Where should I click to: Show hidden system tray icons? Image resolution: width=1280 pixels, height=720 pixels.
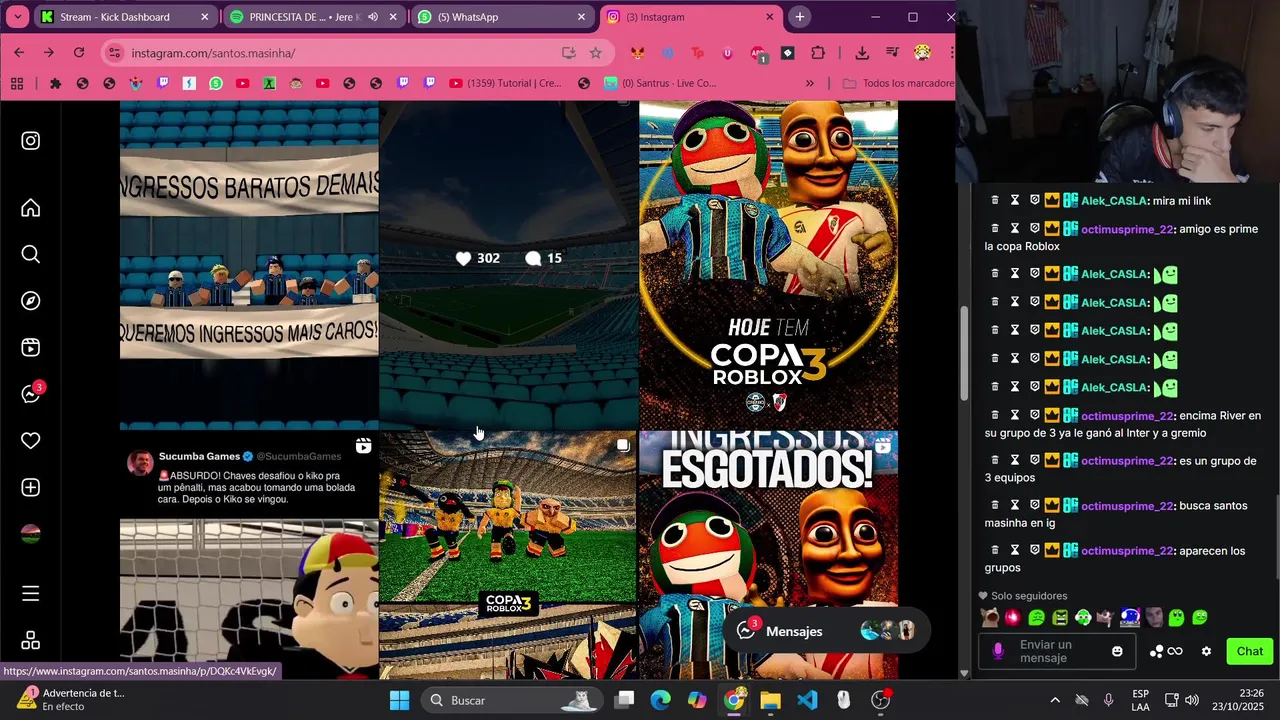coord(1054,700)
